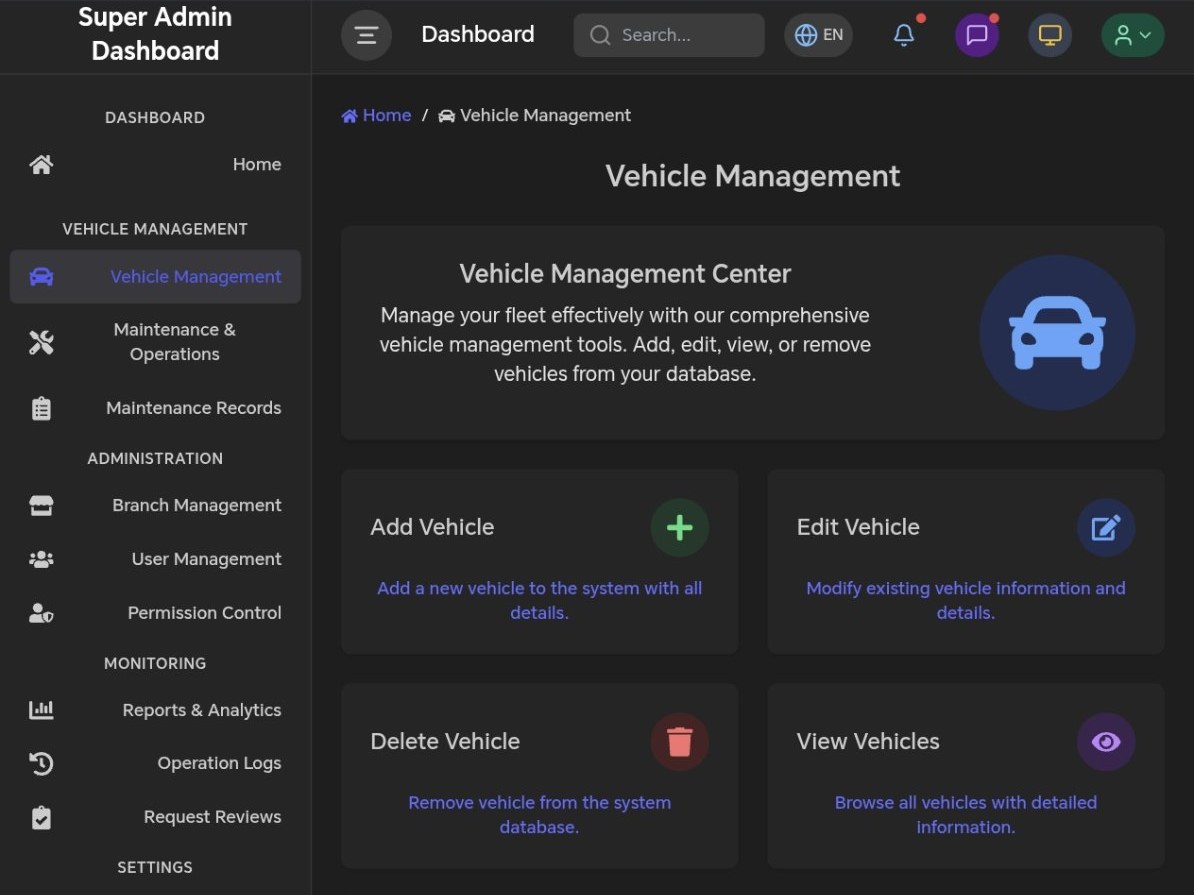The width and height of the screenshot is (1194, 895).
Task: Click the user-shield Permission Control icon
Action: pyautogui.click(x=41, y=613)
